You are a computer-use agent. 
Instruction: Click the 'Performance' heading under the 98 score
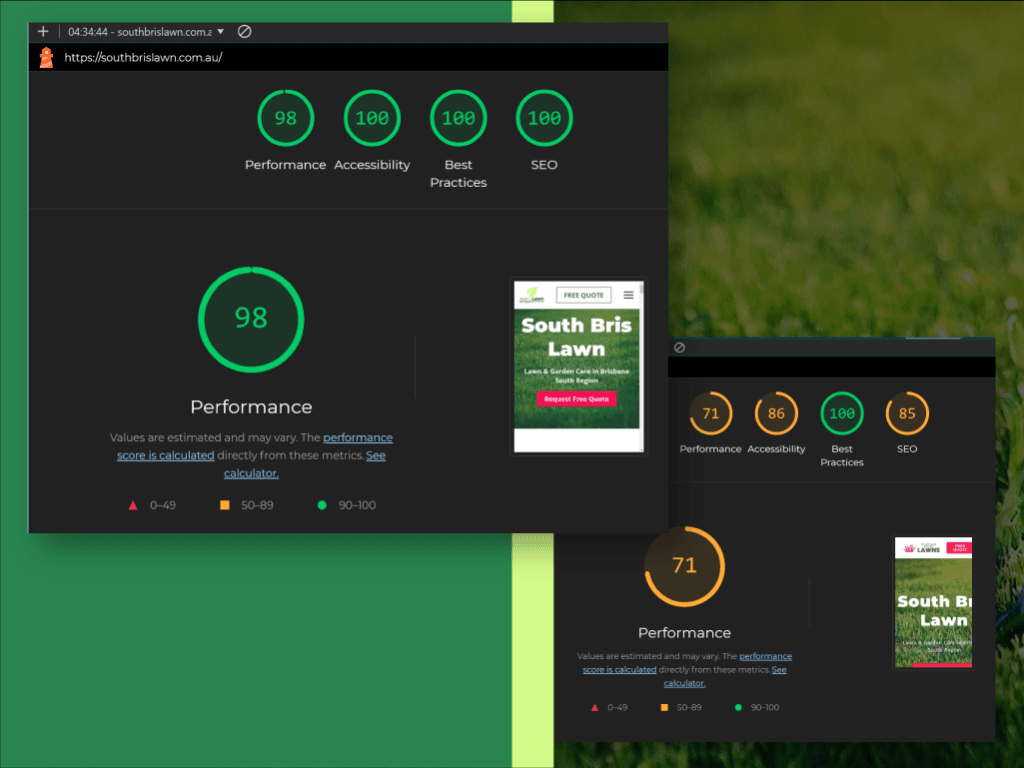[251, 407]
